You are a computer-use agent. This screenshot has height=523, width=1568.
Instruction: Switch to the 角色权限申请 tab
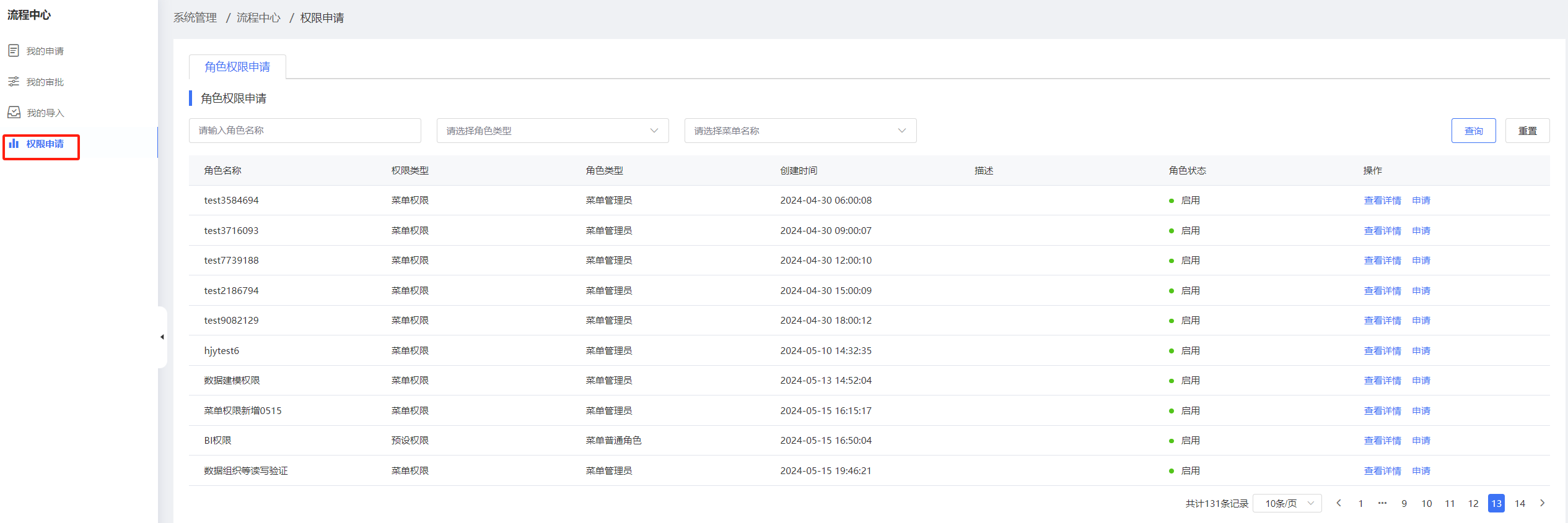pos(237,67)
